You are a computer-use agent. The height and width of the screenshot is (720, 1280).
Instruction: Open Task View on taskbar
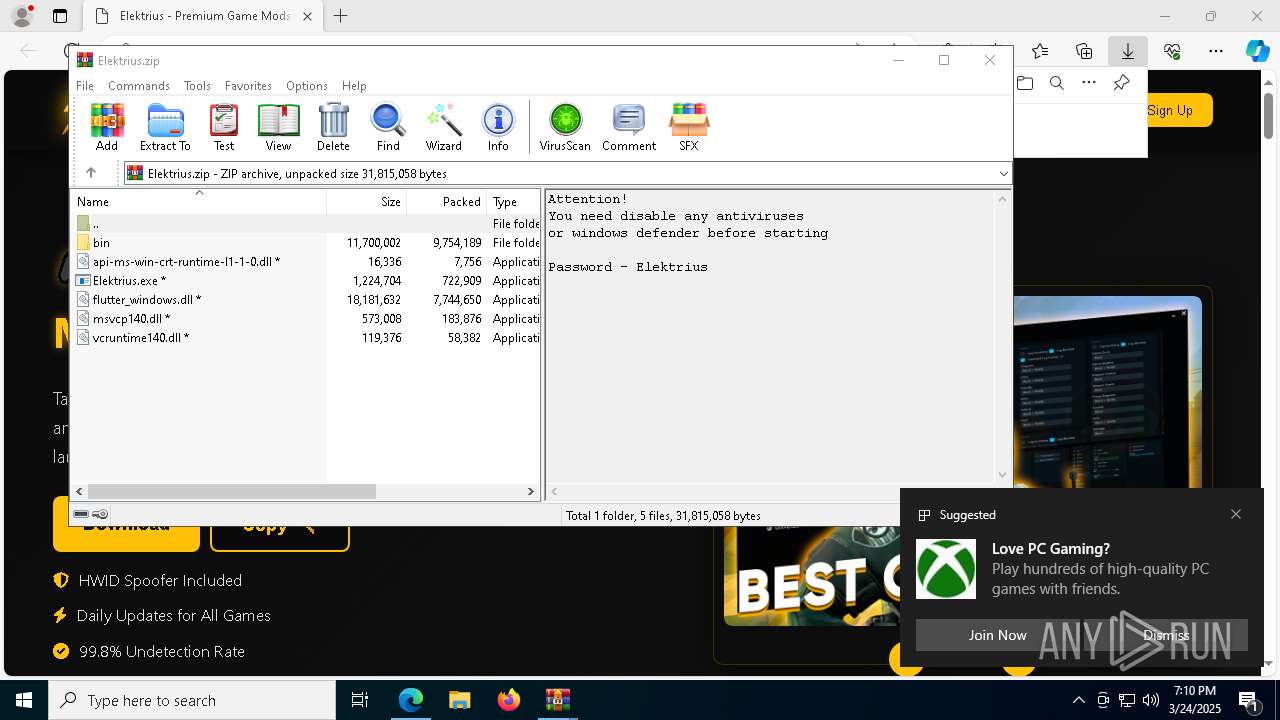pyautogui.click(x=360, y=700)
